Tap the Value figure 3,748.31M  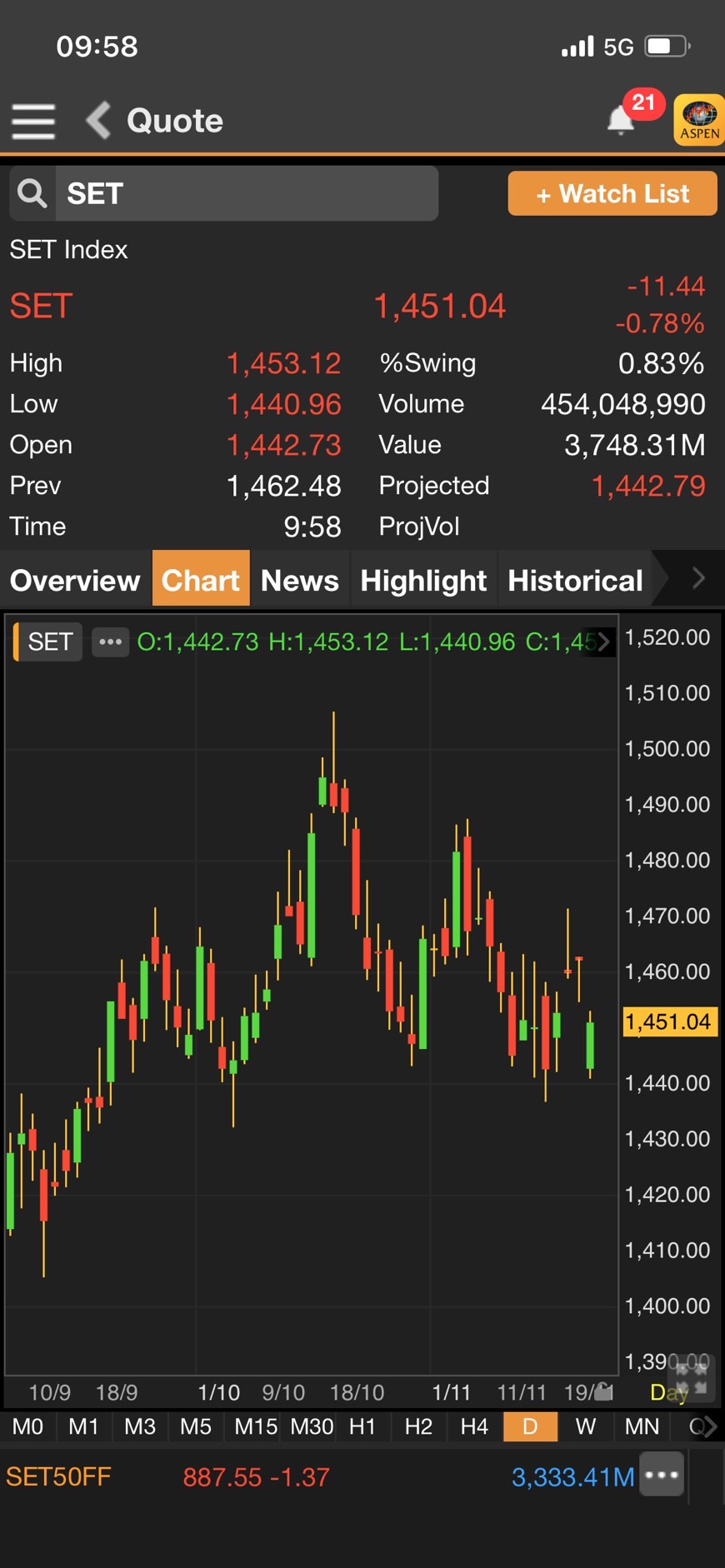pos(634,445)
